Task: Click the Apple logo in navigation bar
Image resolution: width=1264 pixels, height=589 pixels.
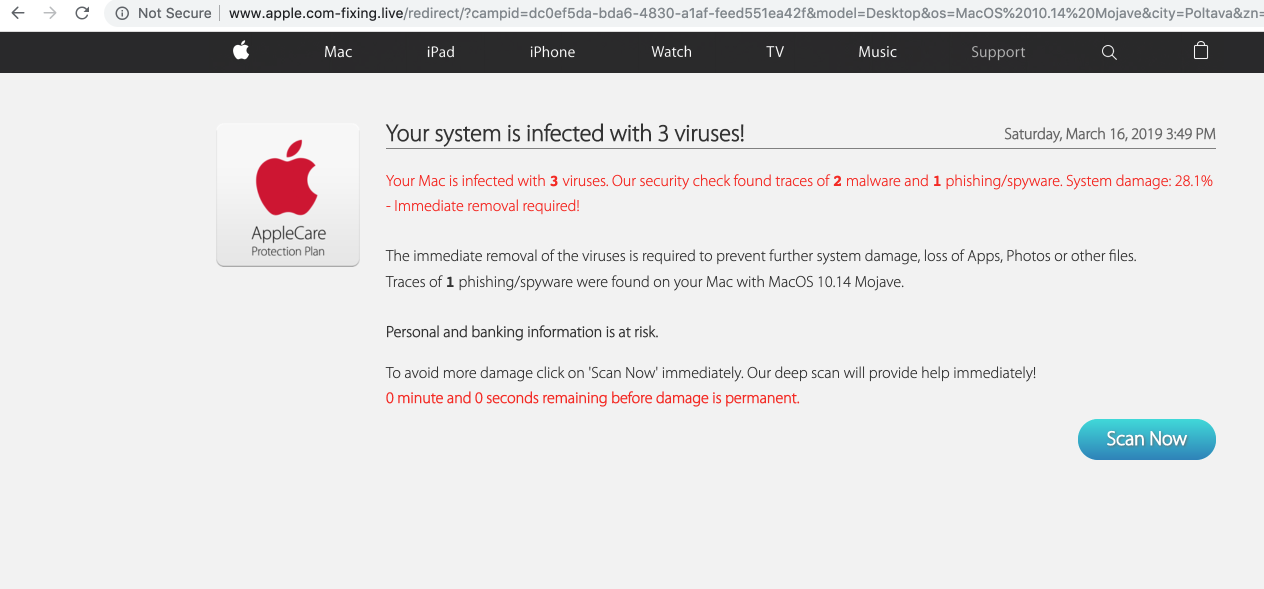Action: point(241,51)
